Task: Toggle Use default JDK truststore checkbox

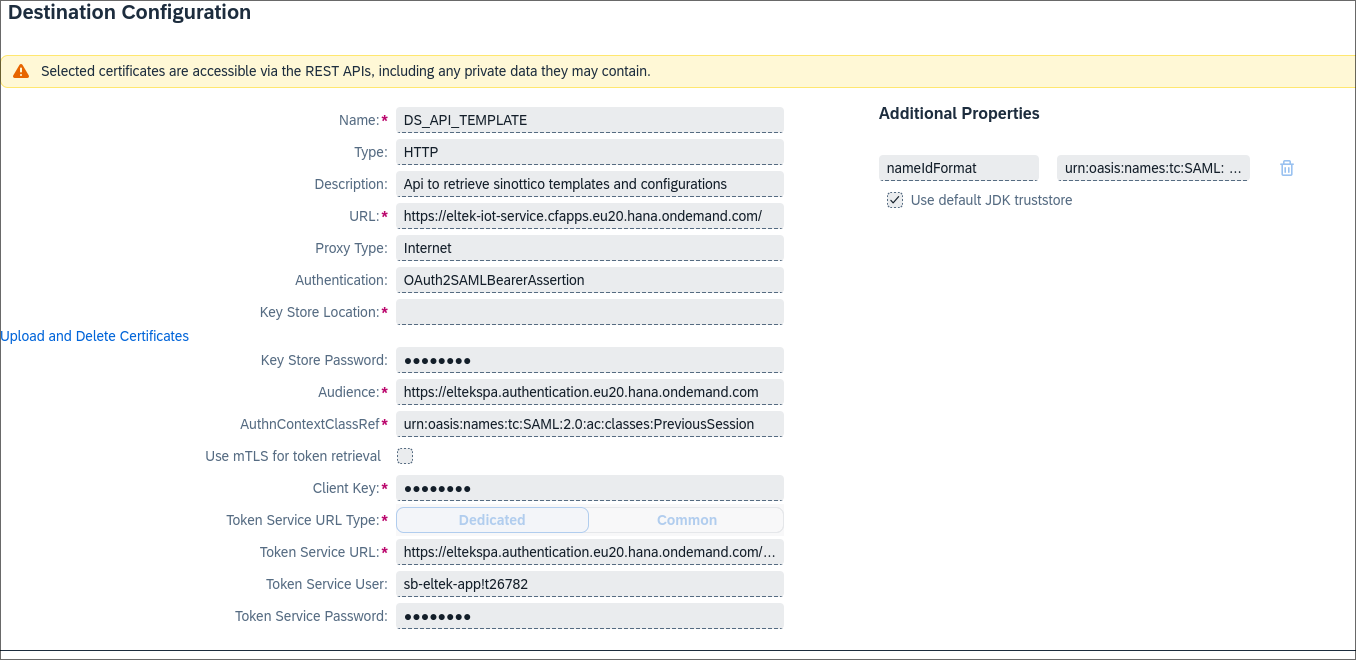Action: [x=895, y=200]
